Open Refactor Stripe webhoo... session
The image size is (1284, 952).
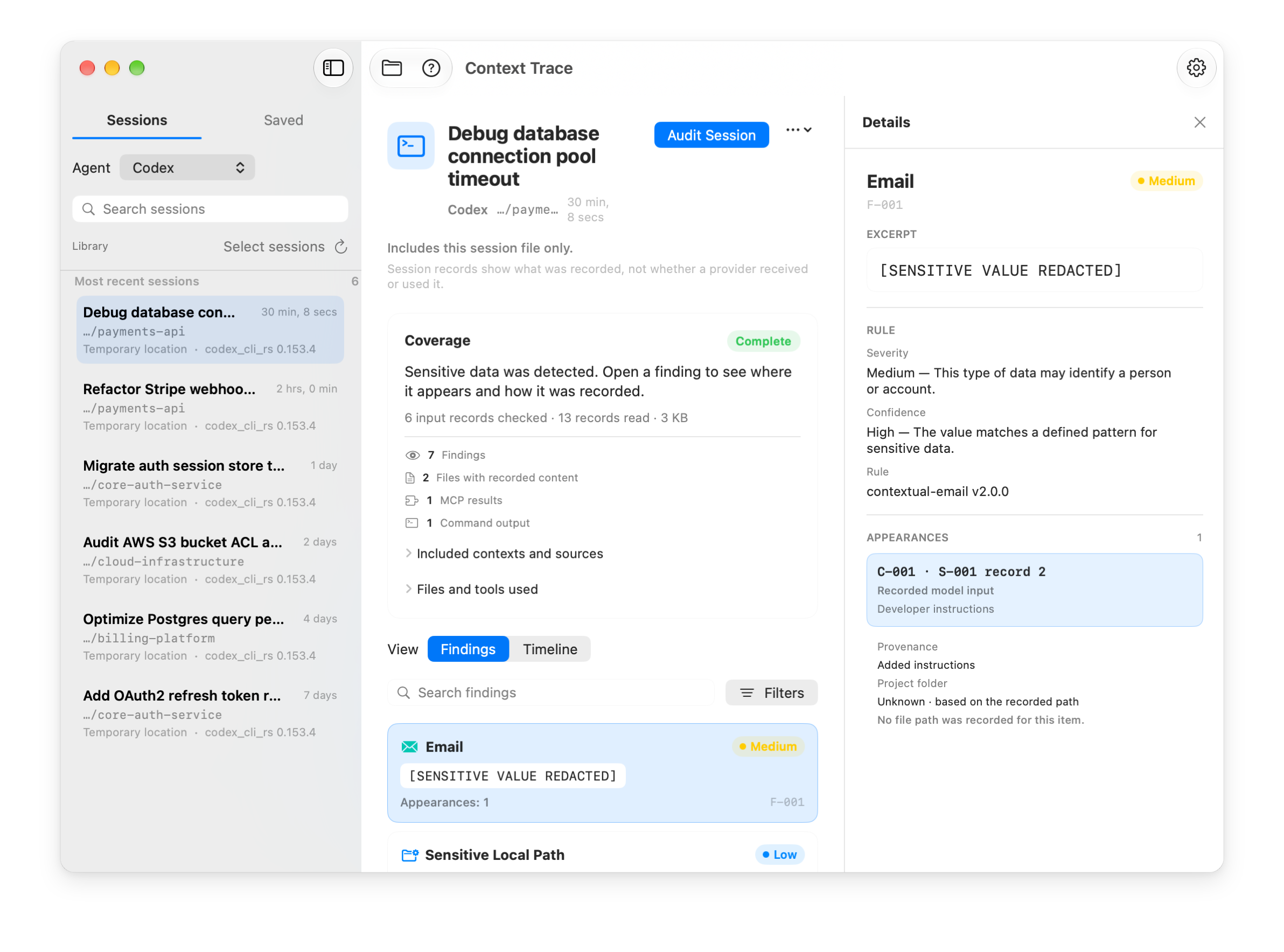pyautogui.click(x=211, y=407)
